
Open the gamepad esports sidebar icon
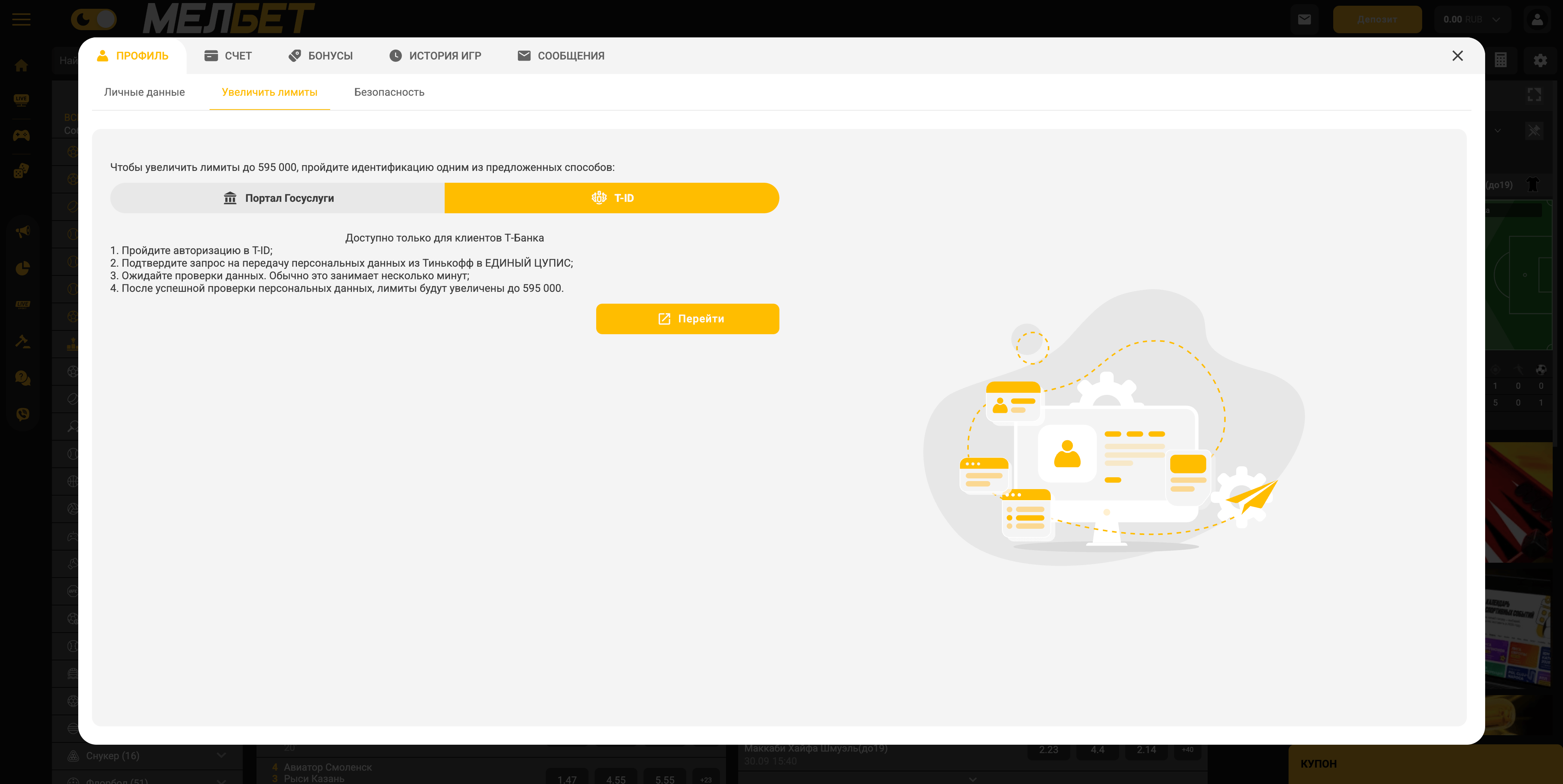click(x=22, y=135)
